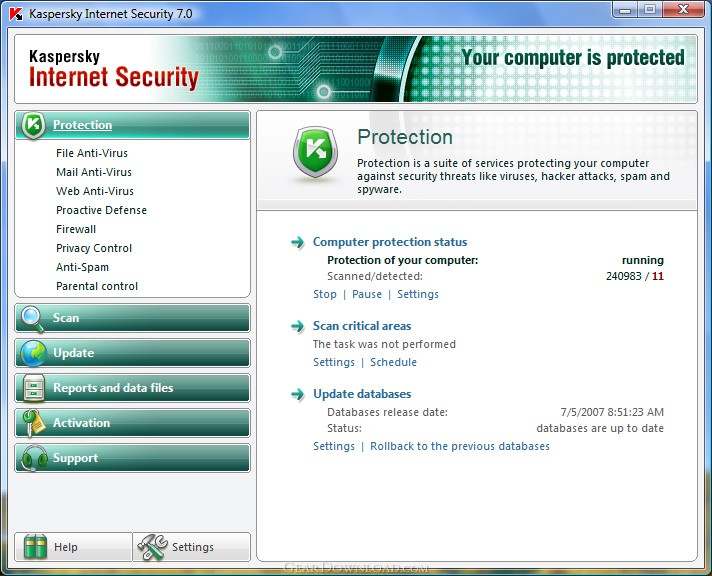Open Scan critical areas heading link

362,326
